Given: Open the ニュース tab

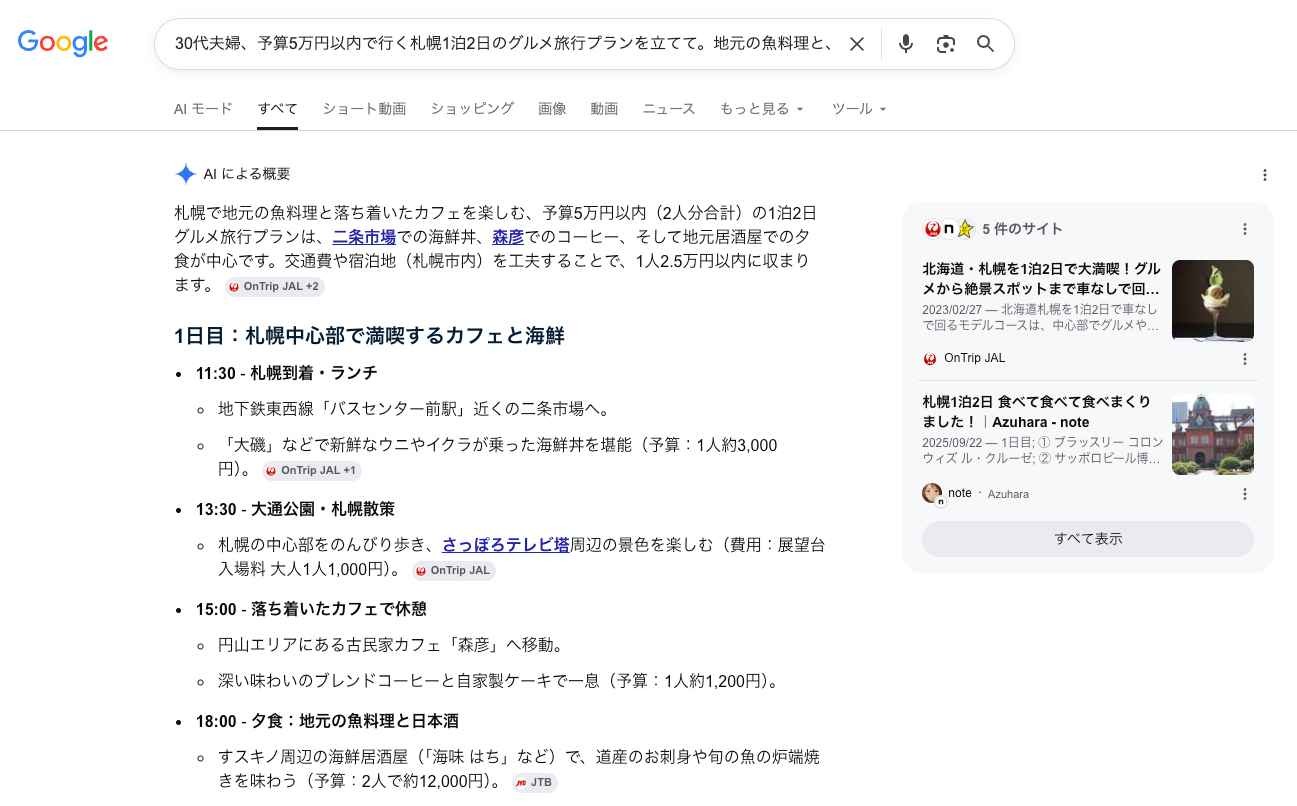Looking at the screenshot, I should pyautogui.click(x=669, y=109).
